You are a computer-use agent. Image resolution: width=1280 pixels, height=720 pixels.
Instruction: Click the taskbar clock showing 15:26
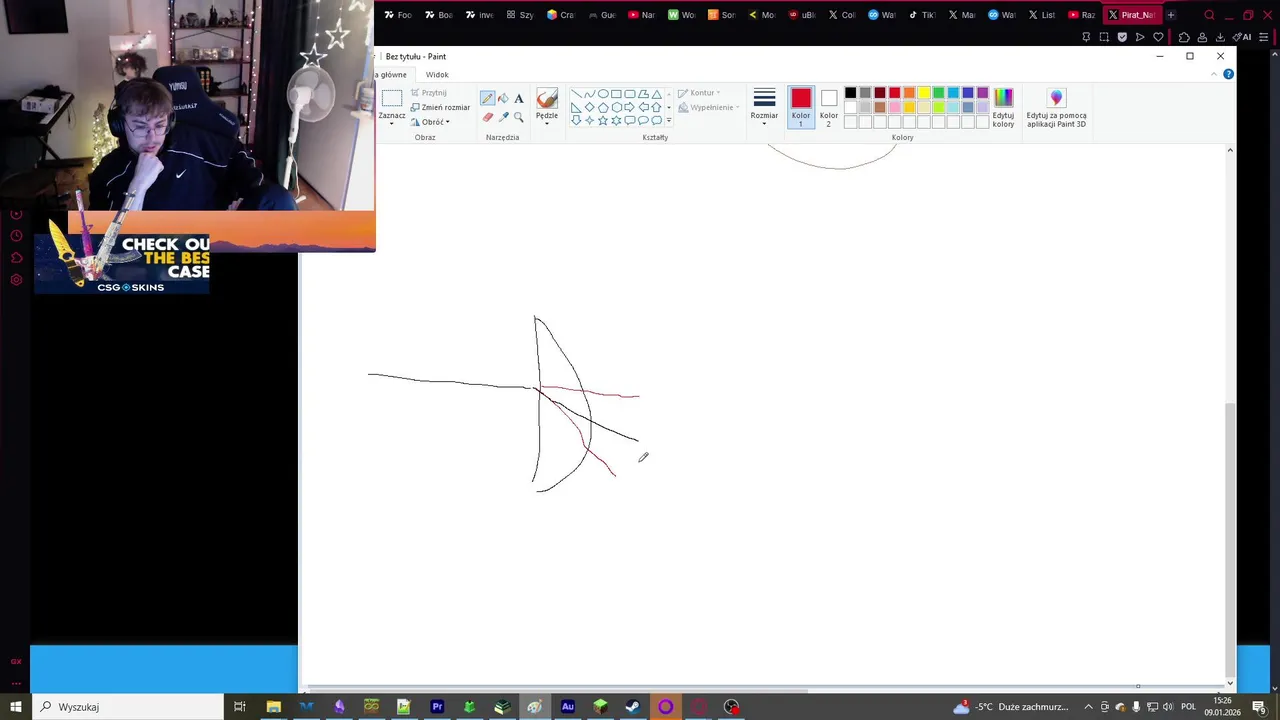(1222, 707)
